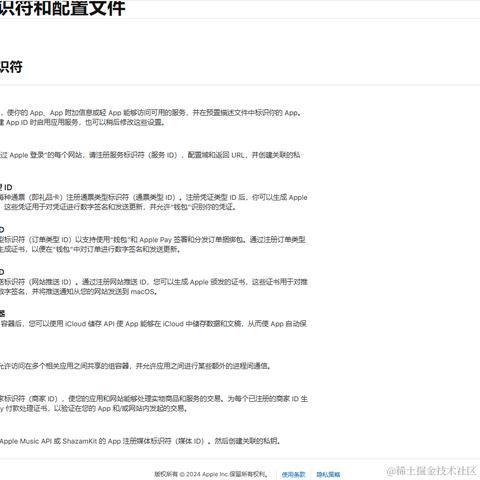Click the App ID description mentioning 预置描述文件
This screenshot has height=480, width=480.
coord(151,117)
